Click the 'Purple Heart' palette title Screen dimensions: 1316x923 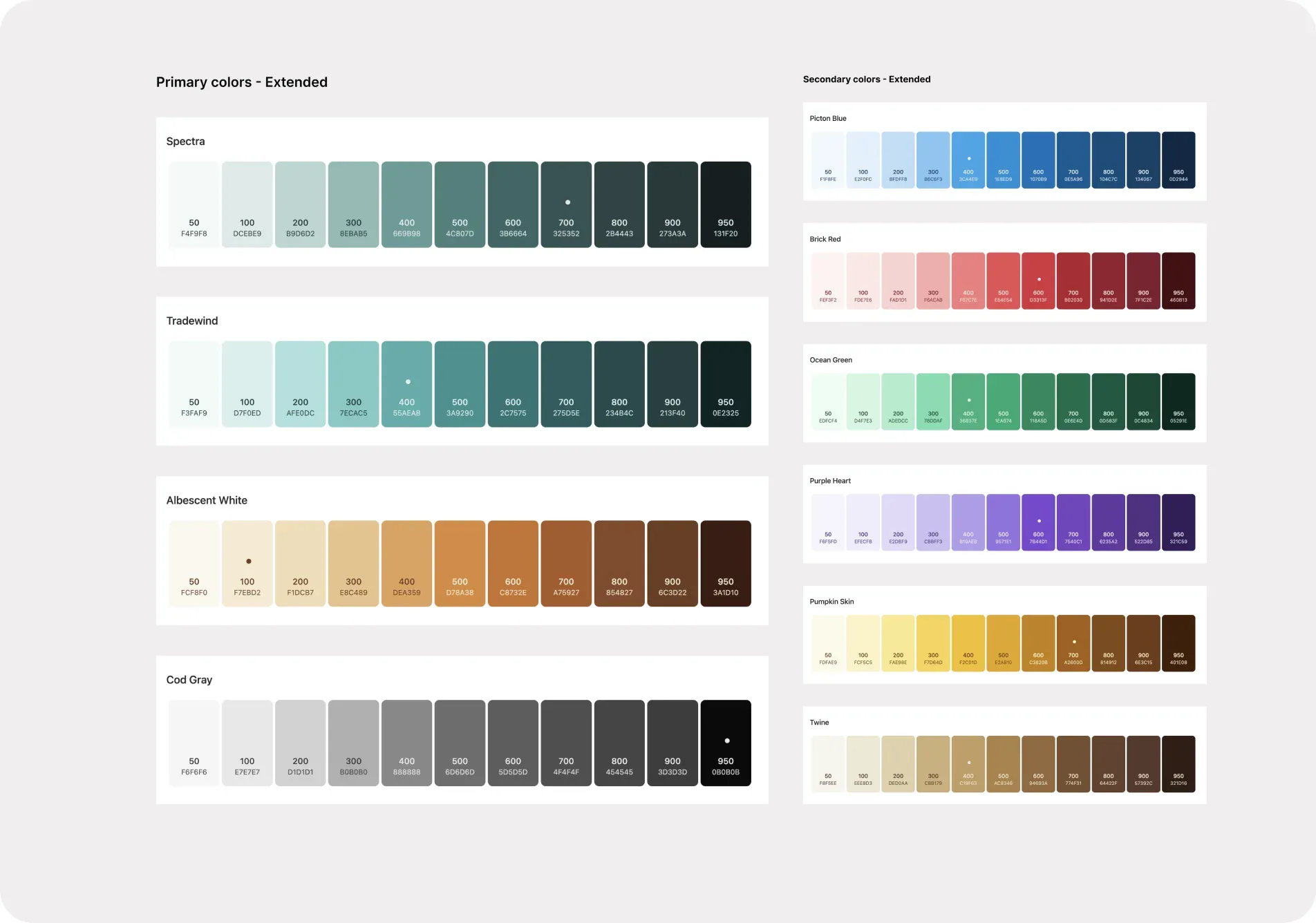point(830,481)
